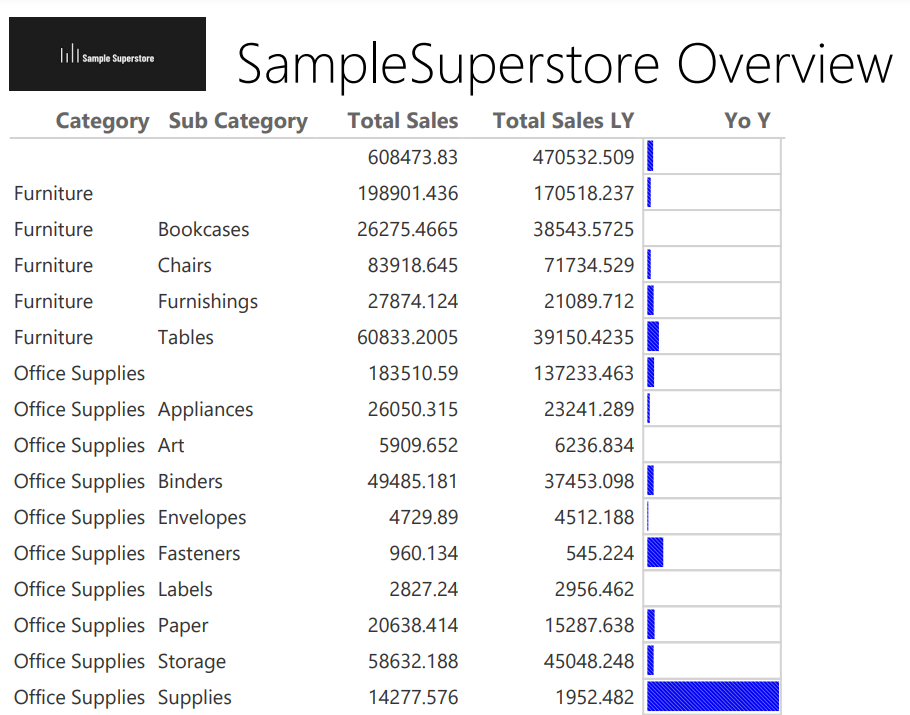The width and height of the screenshot is (910, 715).
Task: Sort by the Total Sales column header
Action: coord(403,120)
